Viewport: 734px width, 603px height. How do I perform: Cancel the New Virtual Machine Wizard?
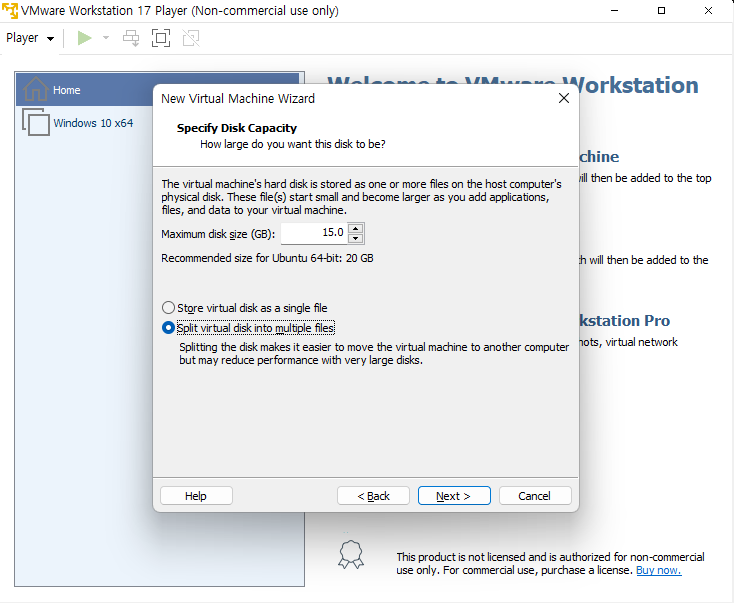point(535,496)
